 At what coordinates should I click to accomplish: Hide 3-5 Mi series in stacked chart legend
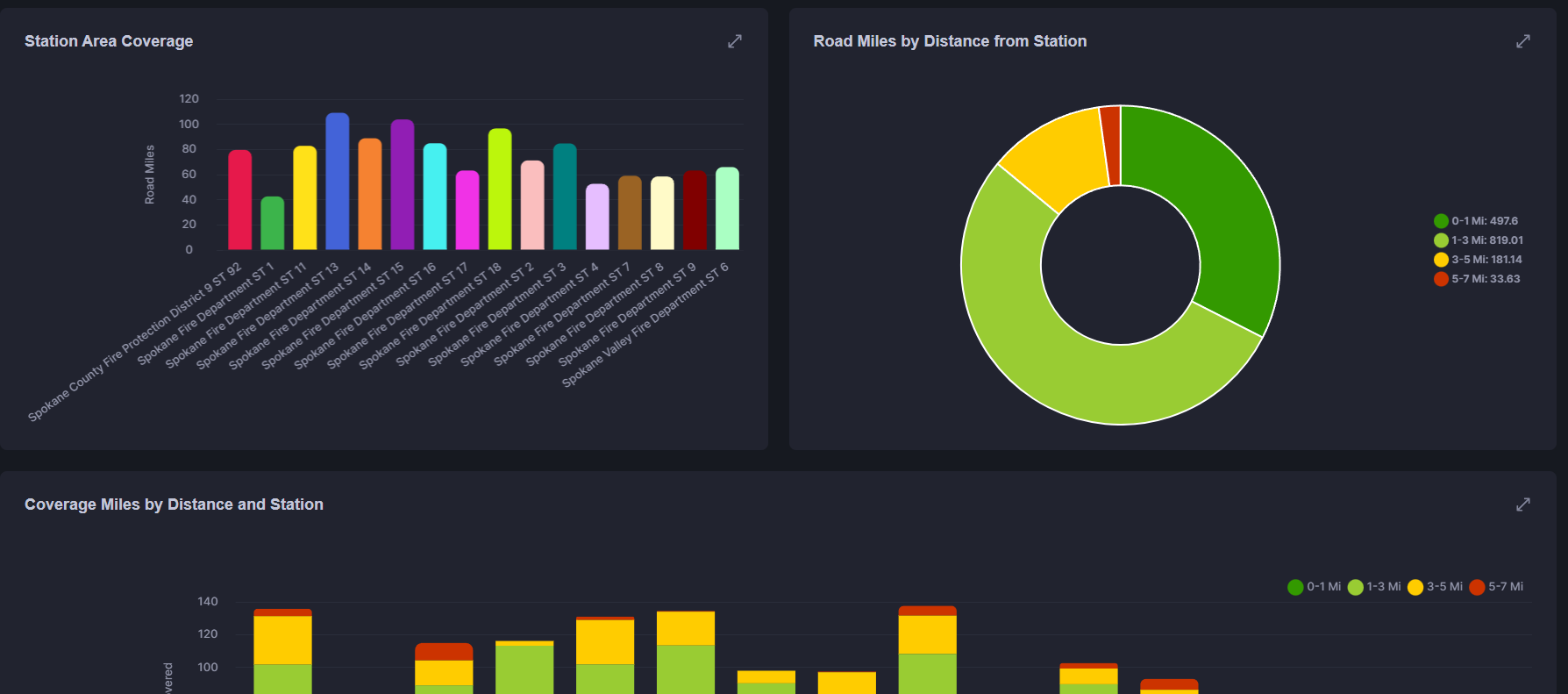click(1435, 587)
